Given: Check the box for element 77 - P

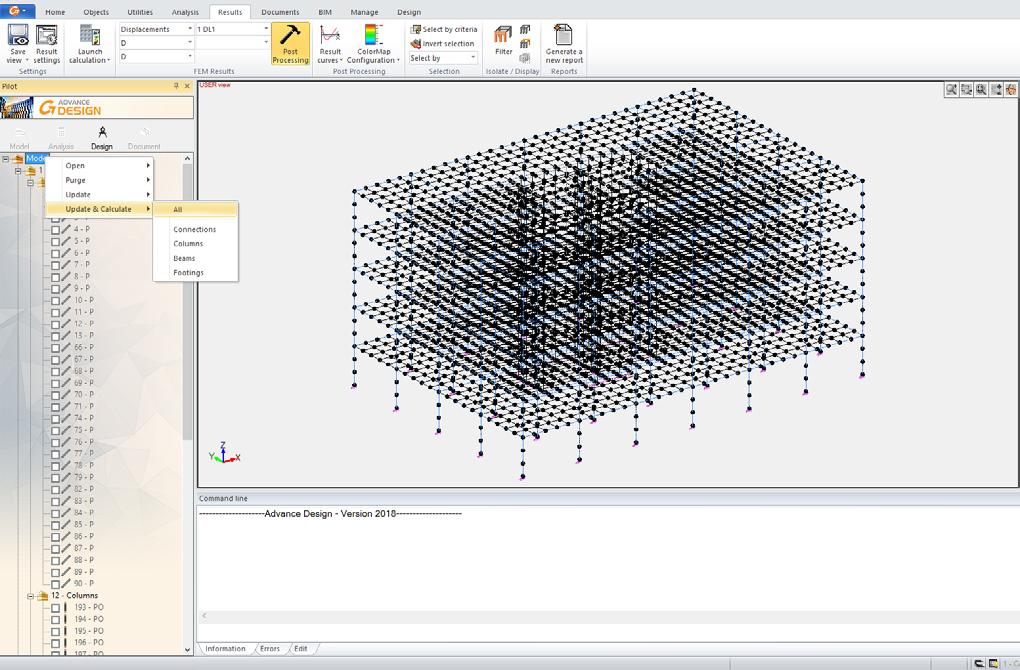Looking at the screenshot, I should pos(55,454).
